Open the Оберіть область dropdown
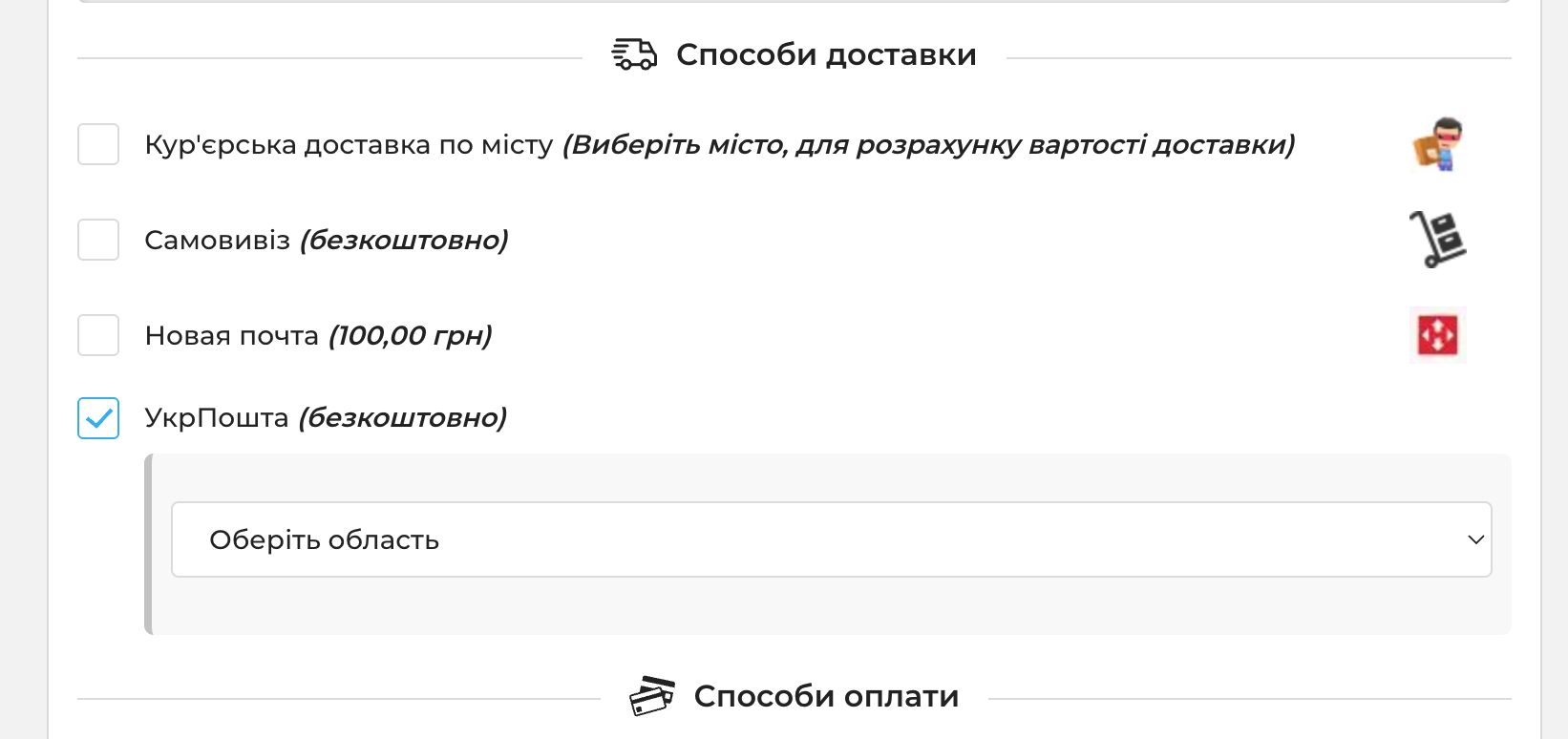The width and height of the screenshot is (1568, 739). [831, 539]
